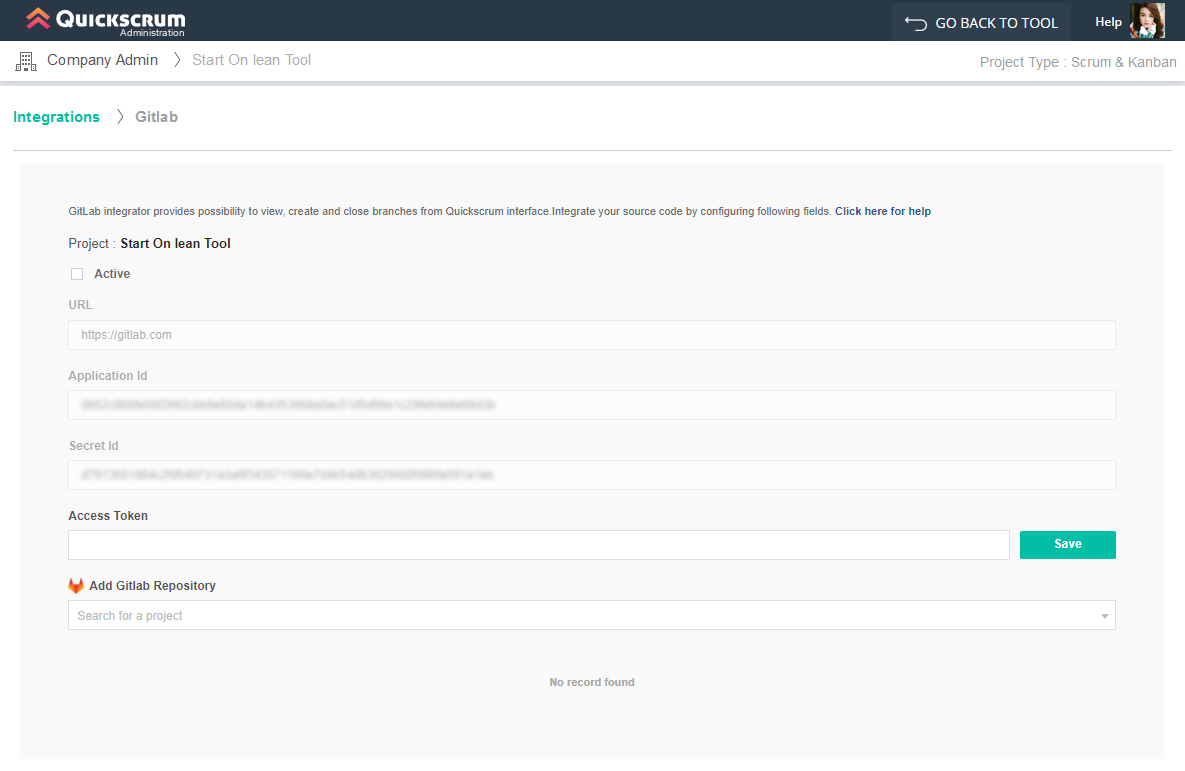
Task: Click the Company Admin building icon
Action: (x=26, y=61)
